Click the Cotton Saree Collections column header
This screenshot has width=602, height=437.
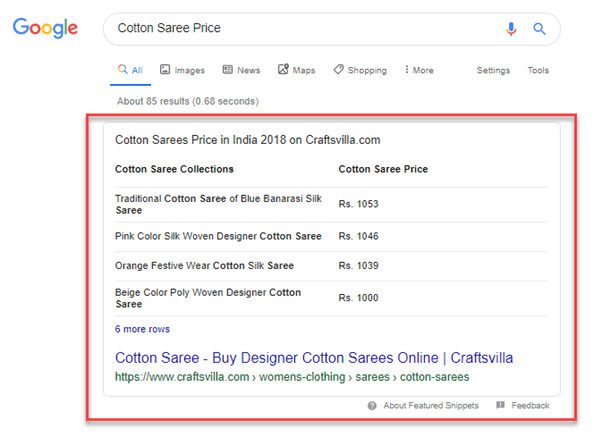pos(174,169)
